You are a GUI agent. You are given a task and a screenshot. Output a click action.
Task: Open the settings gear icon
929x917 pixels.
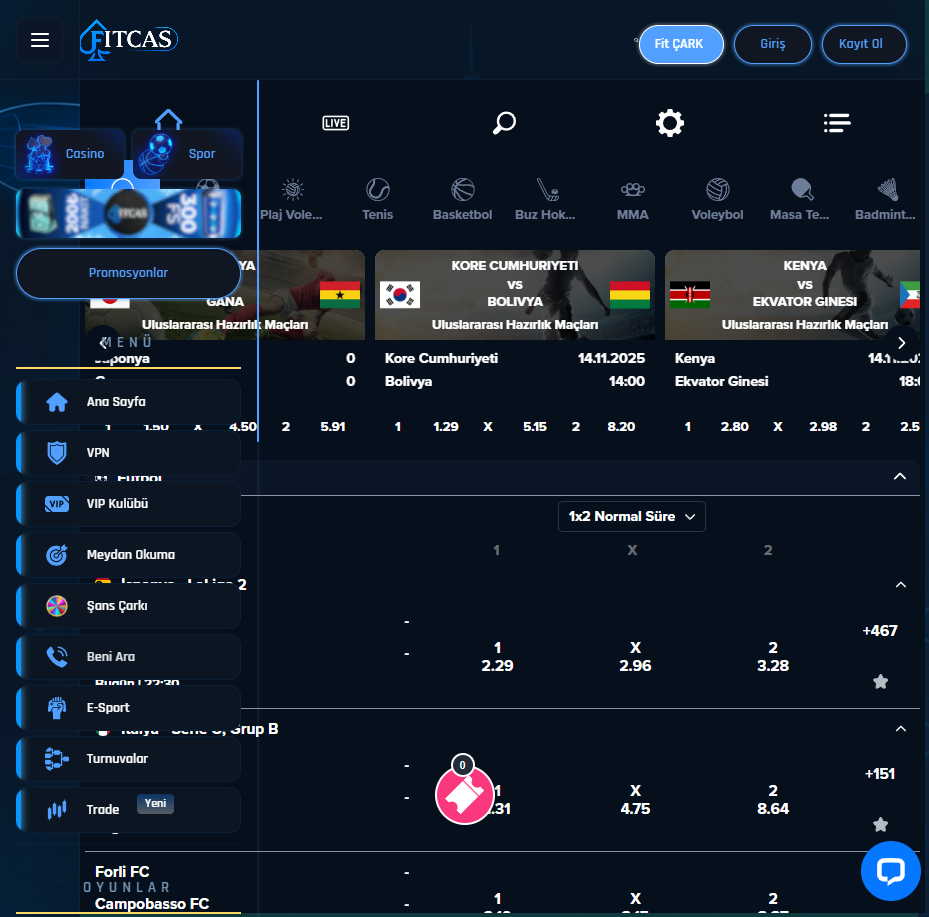tap(669, 123)
